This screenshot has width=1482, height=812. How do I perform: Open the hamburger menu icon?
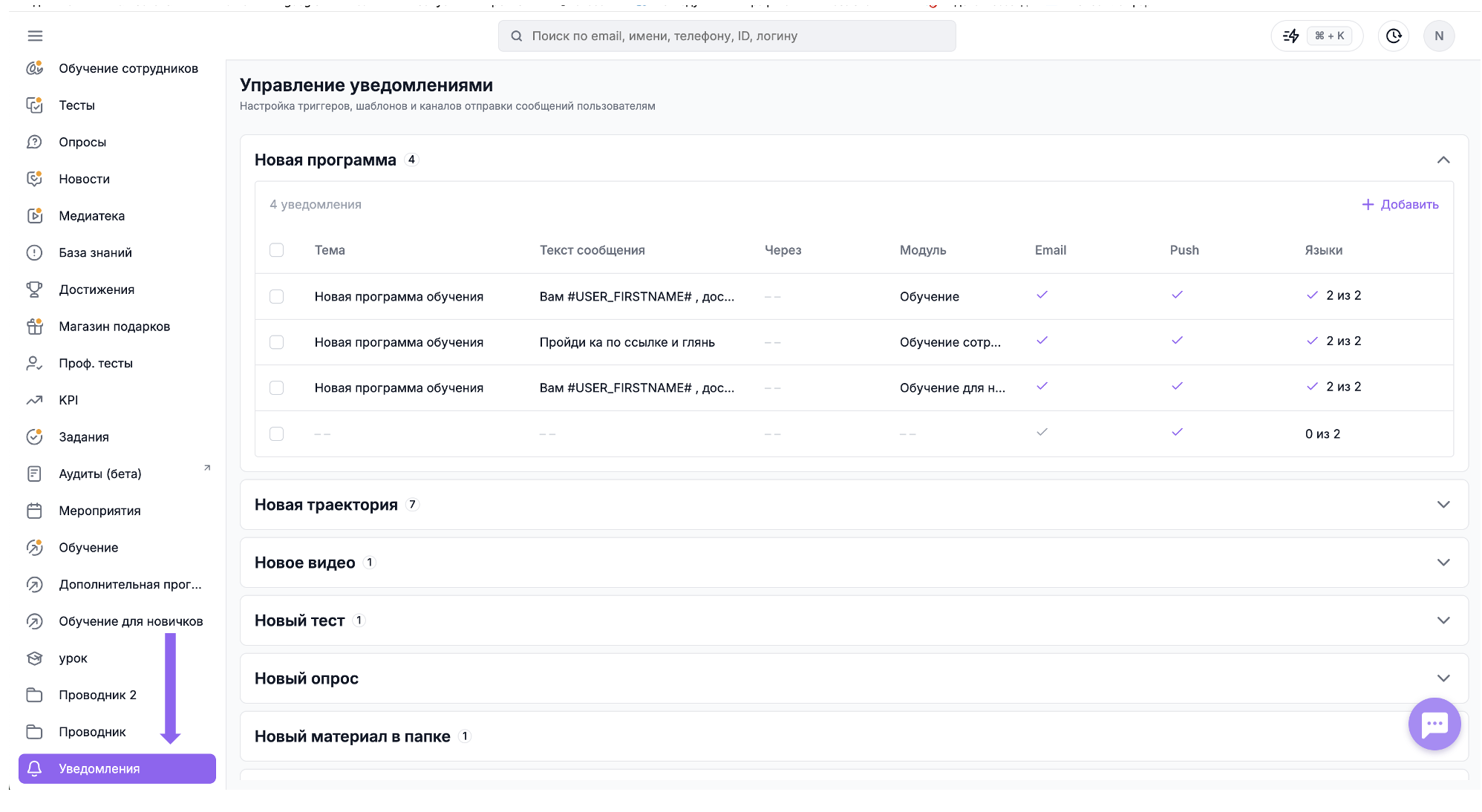tap(35, 36)
